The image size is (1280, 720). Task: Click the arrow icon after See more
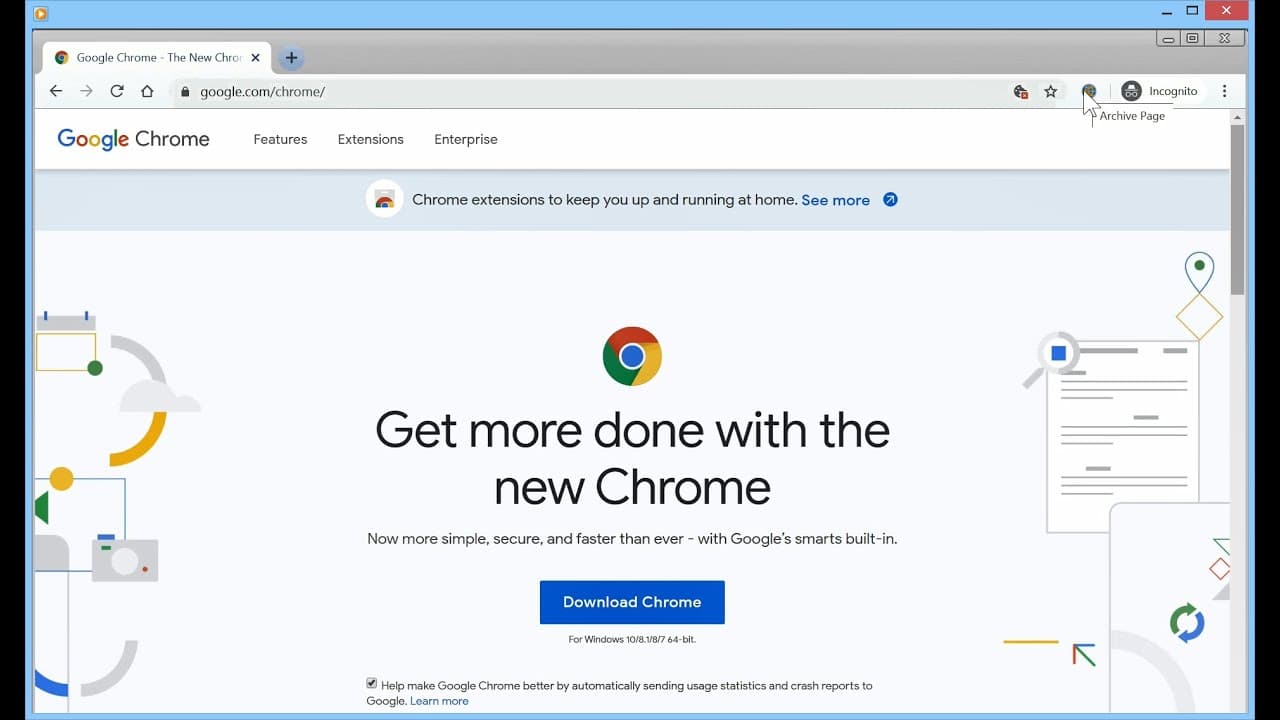pyautogui.click(x=890, y=199)
